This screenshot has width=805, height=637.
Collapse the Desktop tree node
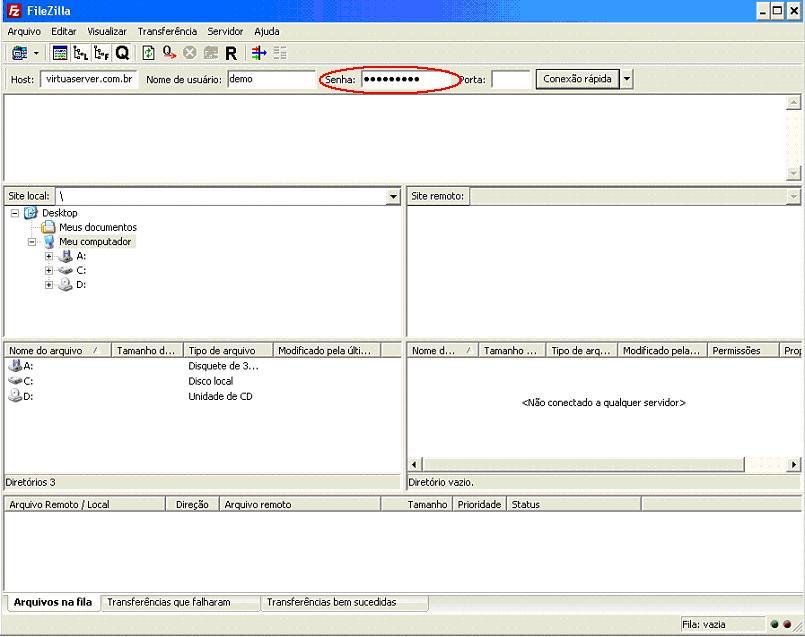(15, 213)
